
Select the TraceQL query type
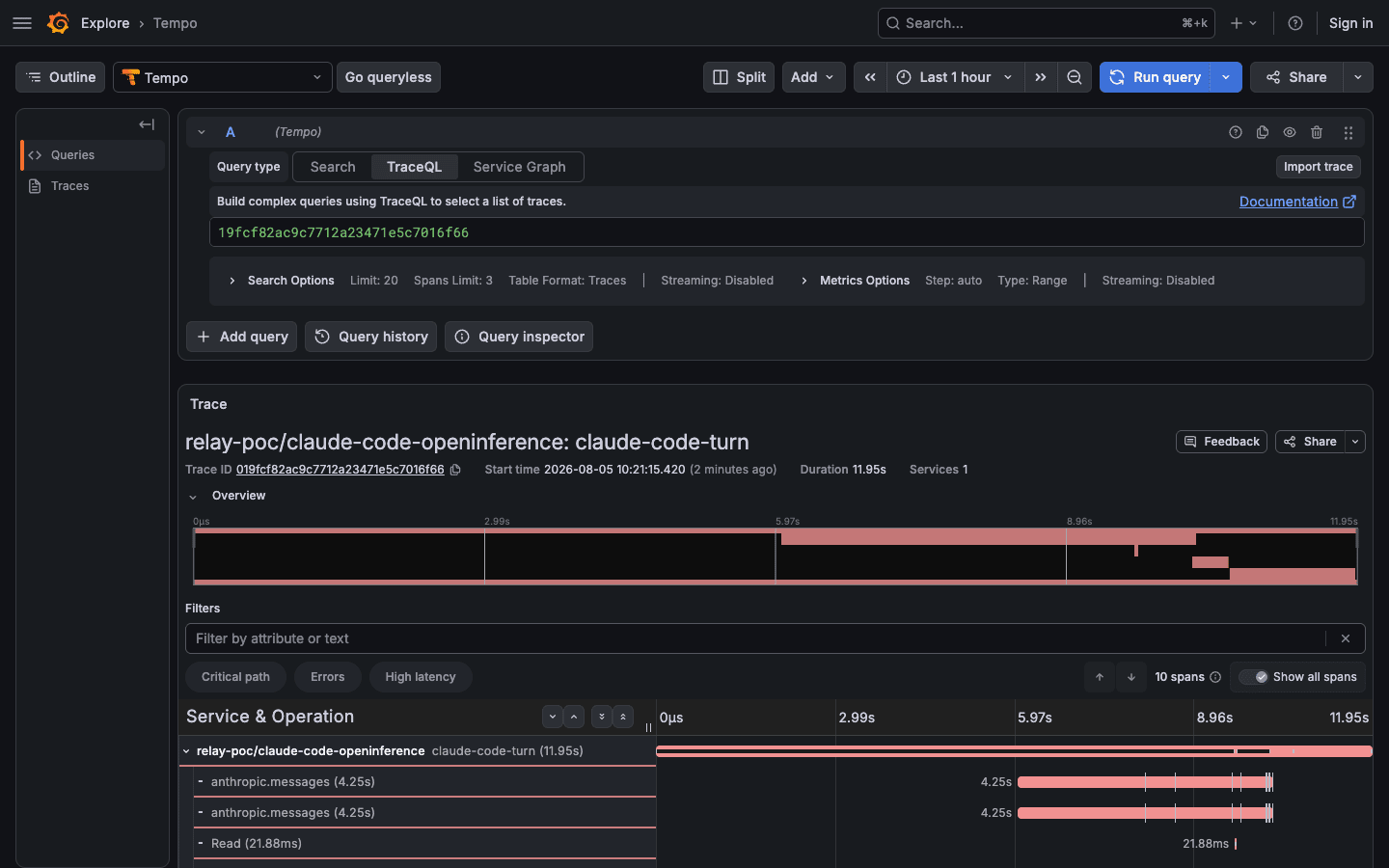coord(414,167)
